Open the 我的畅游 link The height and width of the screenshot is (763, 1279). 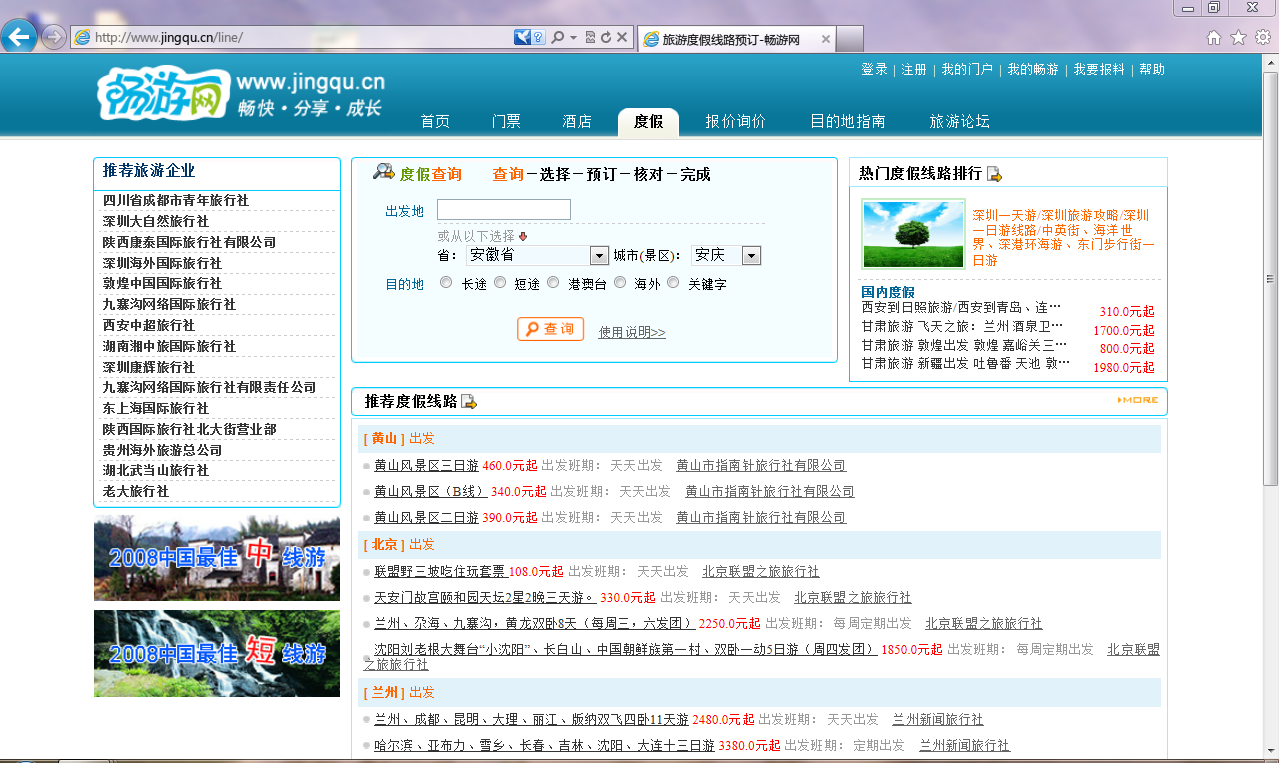[1033, 69]
